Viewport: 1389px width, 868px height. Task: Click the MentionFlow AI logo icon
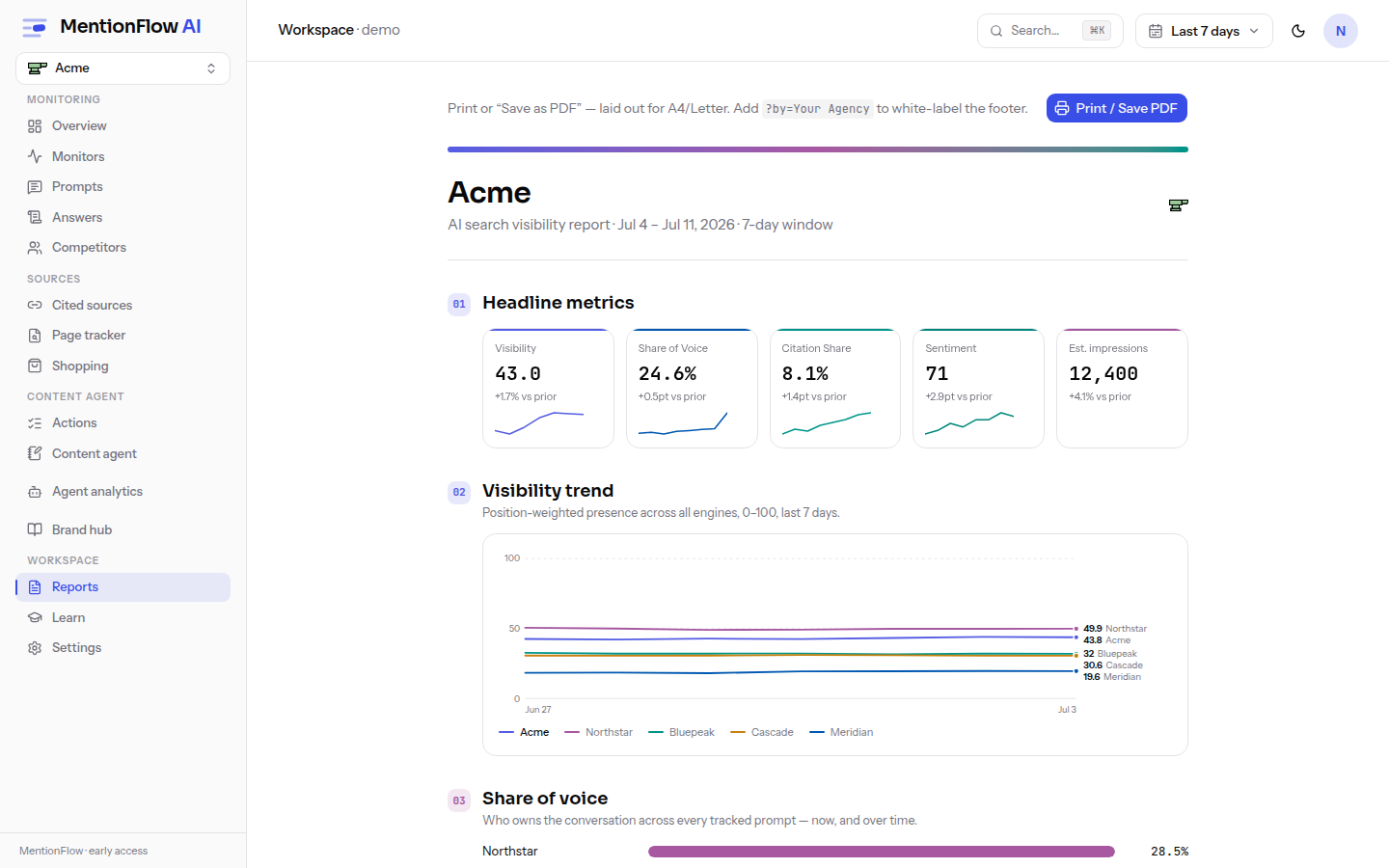[x=35, y=27]
